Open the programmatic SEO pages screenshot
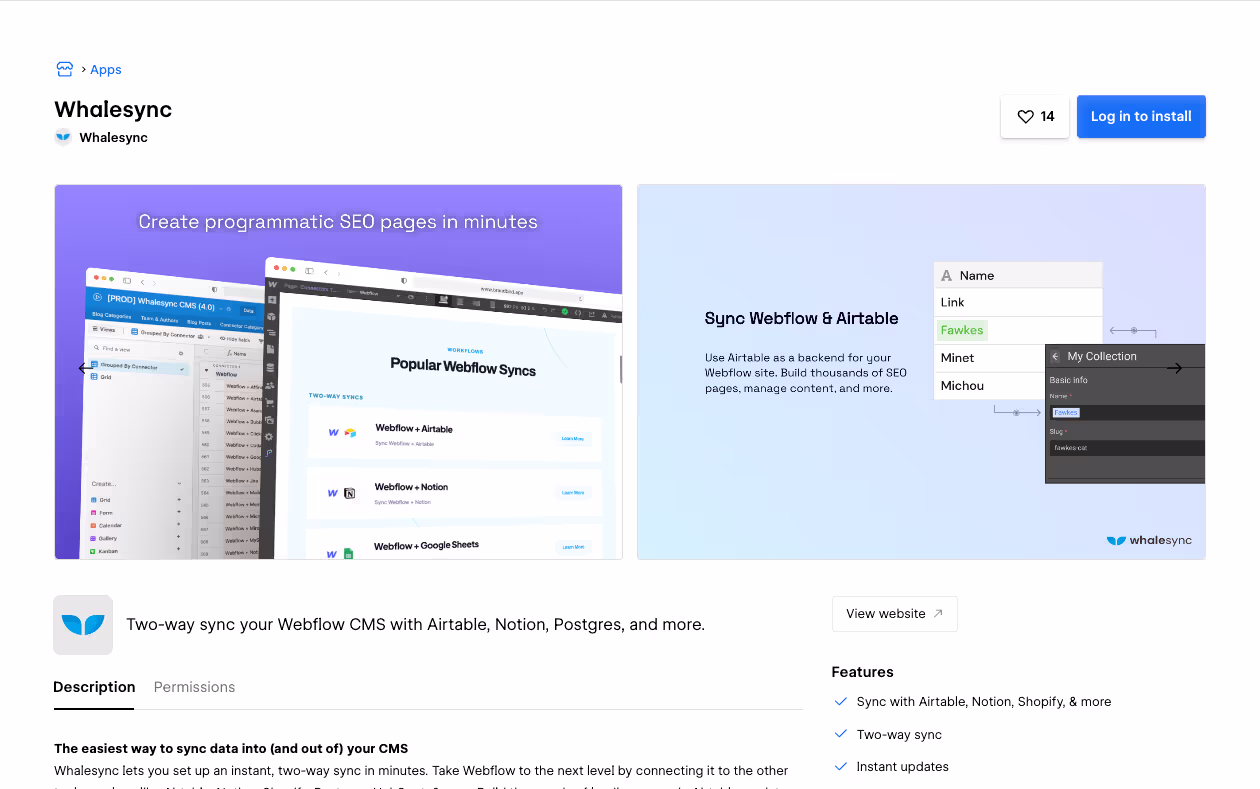Screen dimensions: 1260x789 (x=339, y=372)
